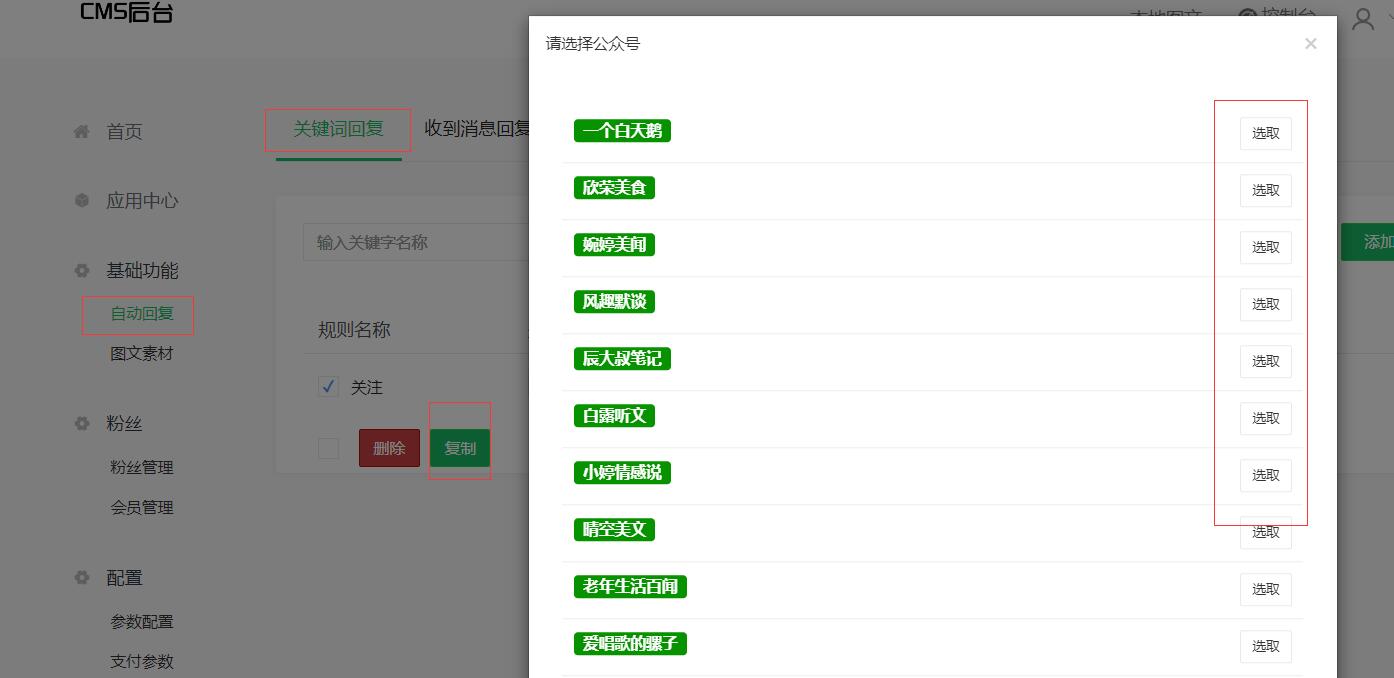
Task: Click the 辰大叔笔记 account label
Action: click(622, 359)
